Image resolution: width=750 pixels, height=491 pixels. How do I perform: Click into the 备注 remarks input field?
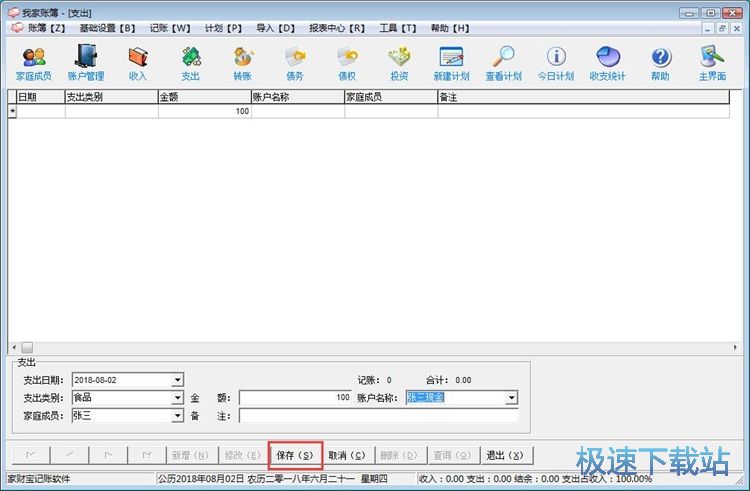click(x=378, y=415)
